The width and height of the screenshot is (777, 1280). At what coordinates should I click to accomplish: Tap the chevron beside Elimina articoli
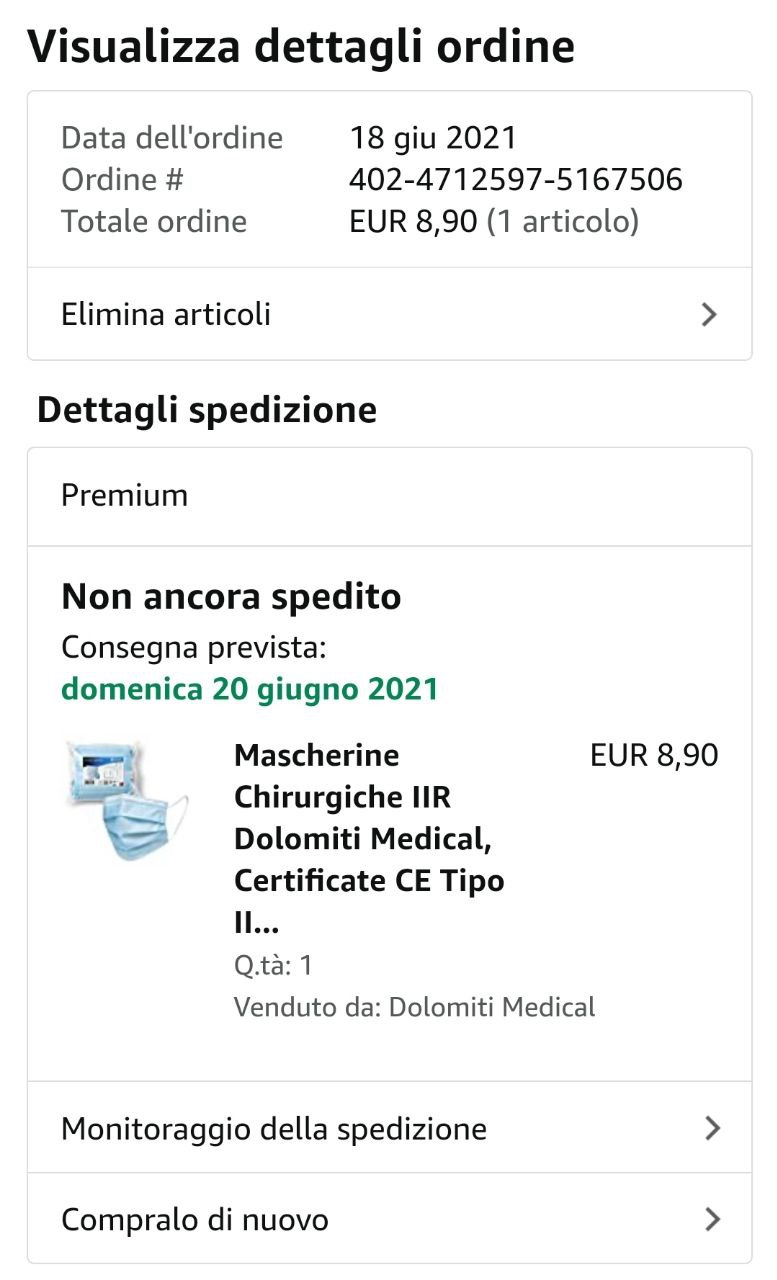(x=709, y=315)
